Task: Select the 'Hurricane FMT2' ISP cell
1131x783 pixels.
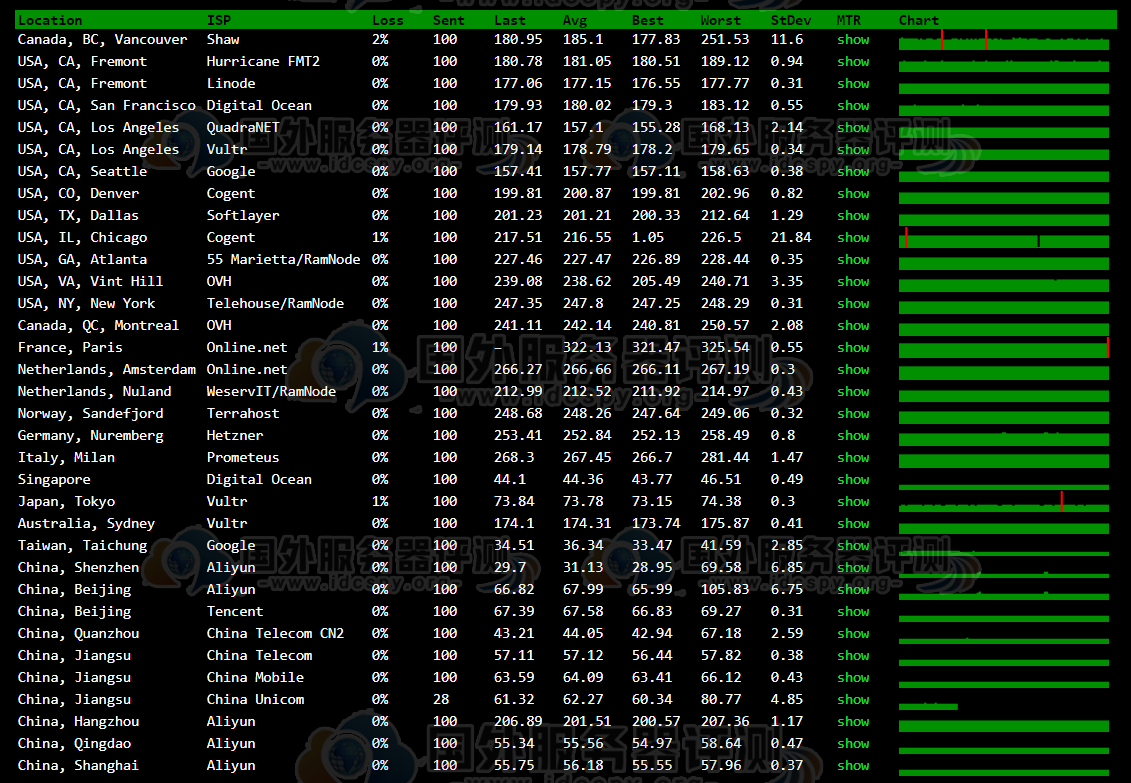Action: (x=263, y=62)
